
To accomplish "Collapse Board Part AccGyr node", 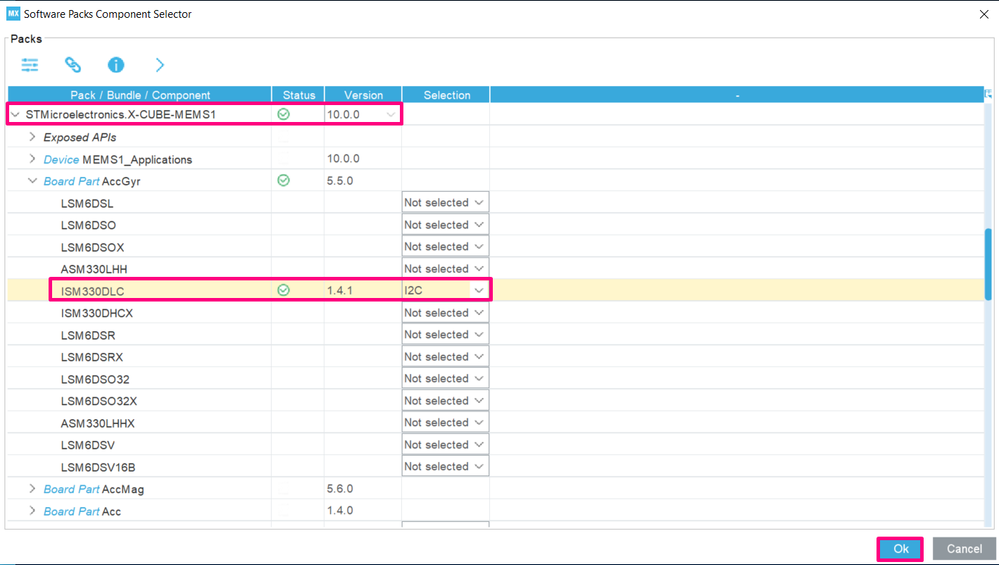I will point(32,181).
